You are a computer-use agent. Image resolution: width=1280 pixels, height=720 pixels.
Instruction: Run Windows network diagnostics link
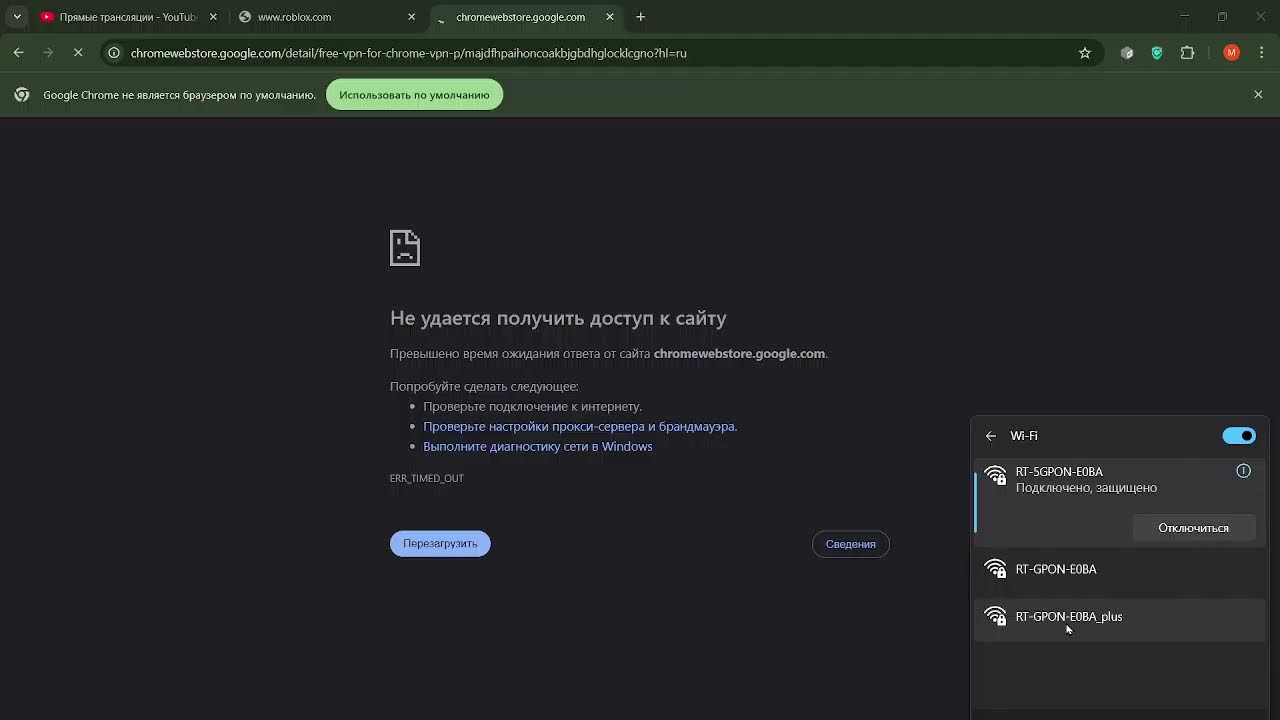(x=537, y=446)
